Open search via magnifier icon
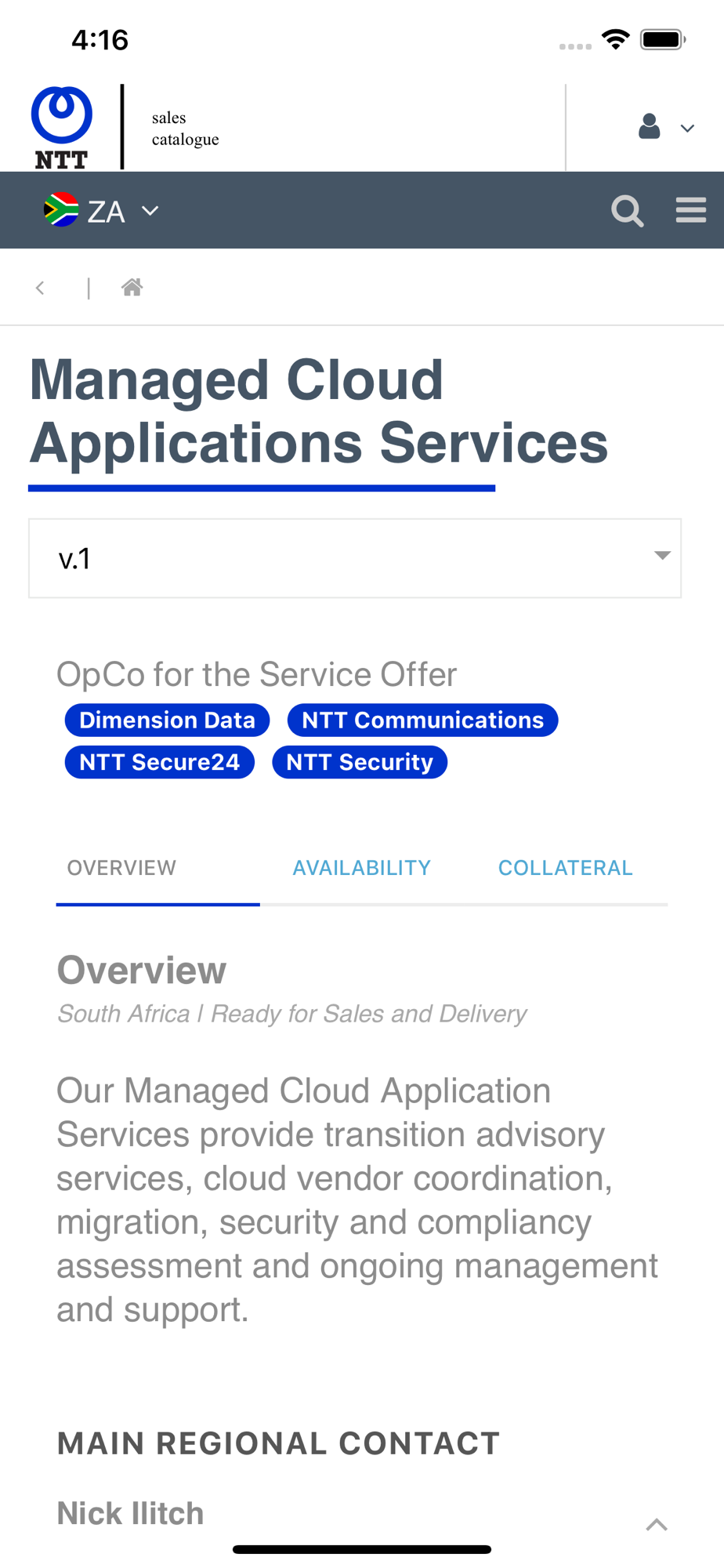Screen dimensions: 724x1568 [627, 211]
